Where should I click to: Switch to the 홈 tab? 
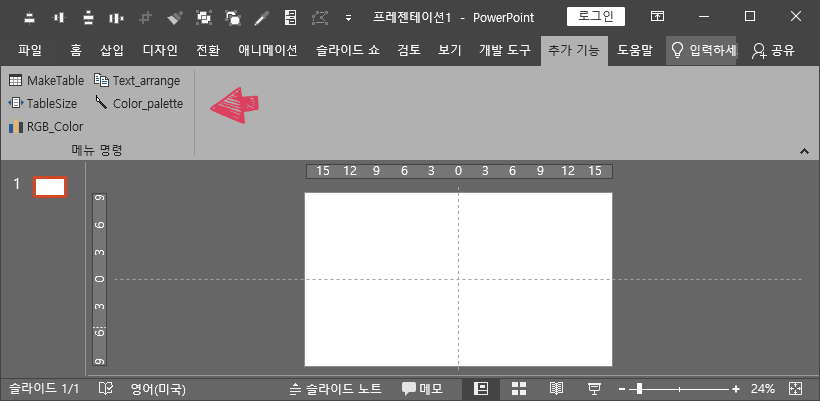pos(76,50)
